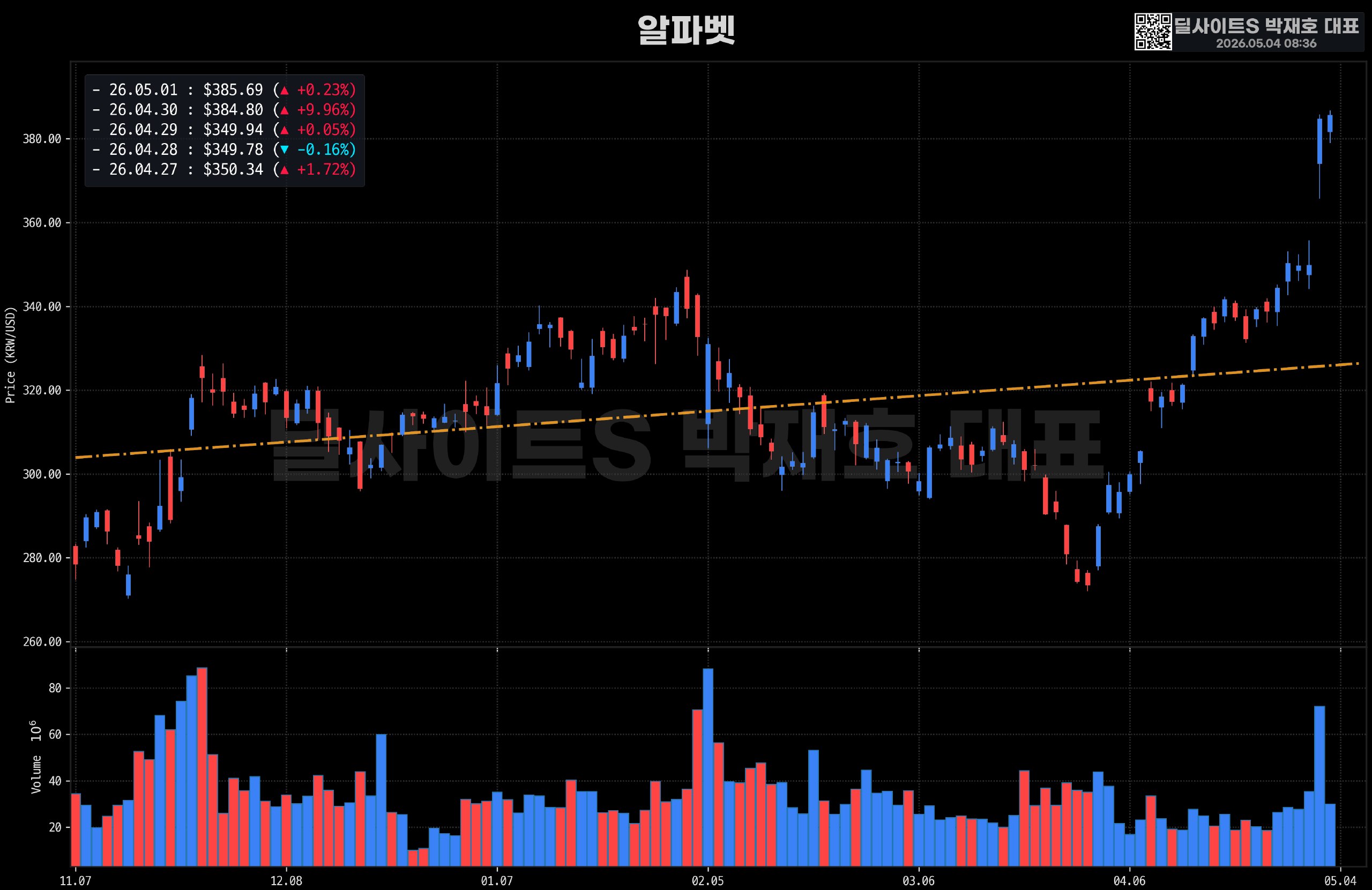Click the tallest blue volume bar at 02.05

pyautogui.click(x=708, y=767)
